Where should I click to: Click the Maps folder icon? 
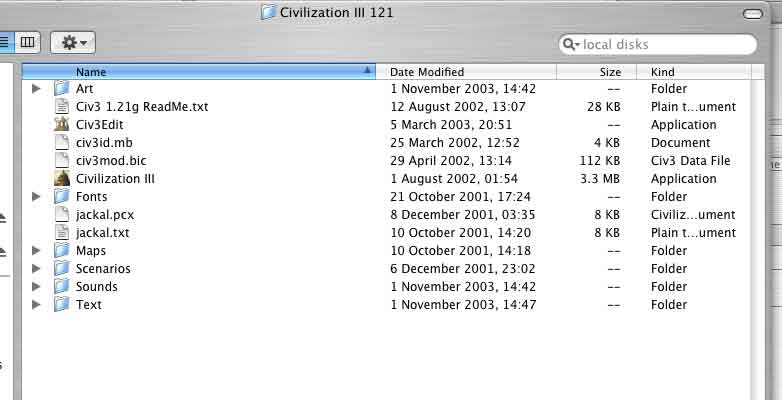pos(61,250)
